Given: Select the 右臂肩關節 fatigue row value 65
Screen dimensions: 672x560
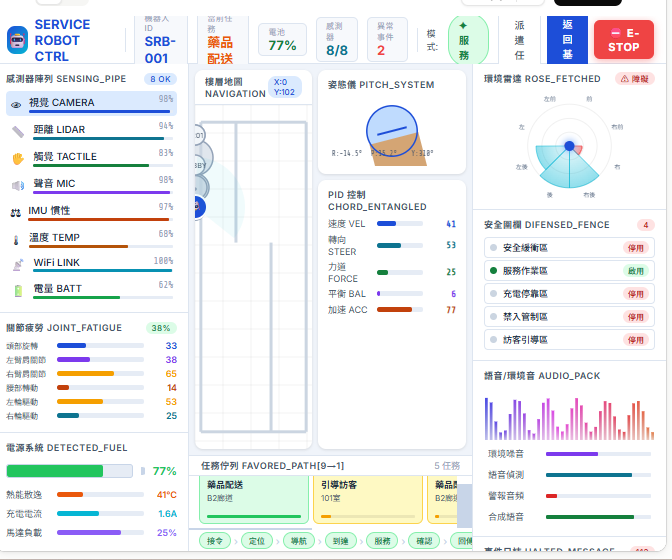Looking at the screenshot, I should pos(171,374).
